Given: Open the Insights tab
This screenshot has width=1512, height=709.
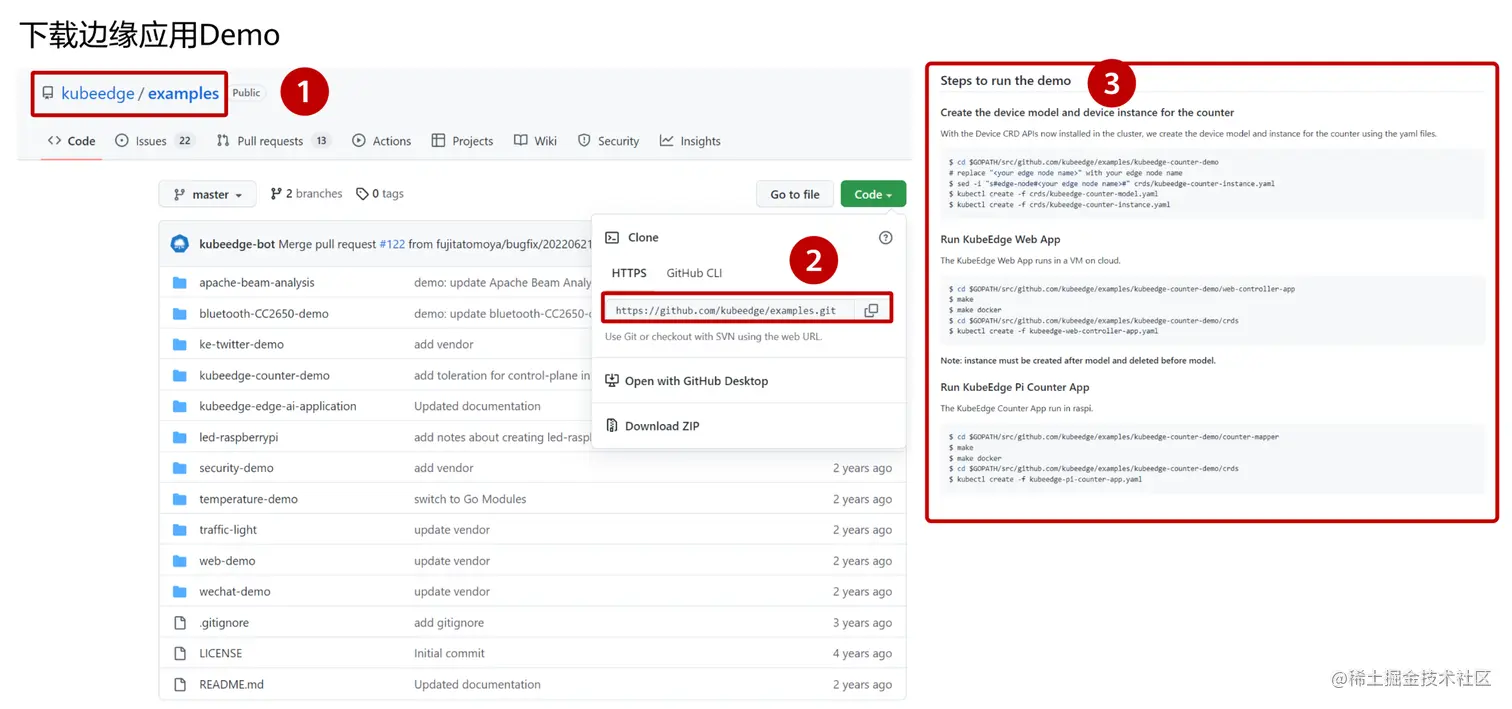Looking at the screenshot, I should click(690, 141).
